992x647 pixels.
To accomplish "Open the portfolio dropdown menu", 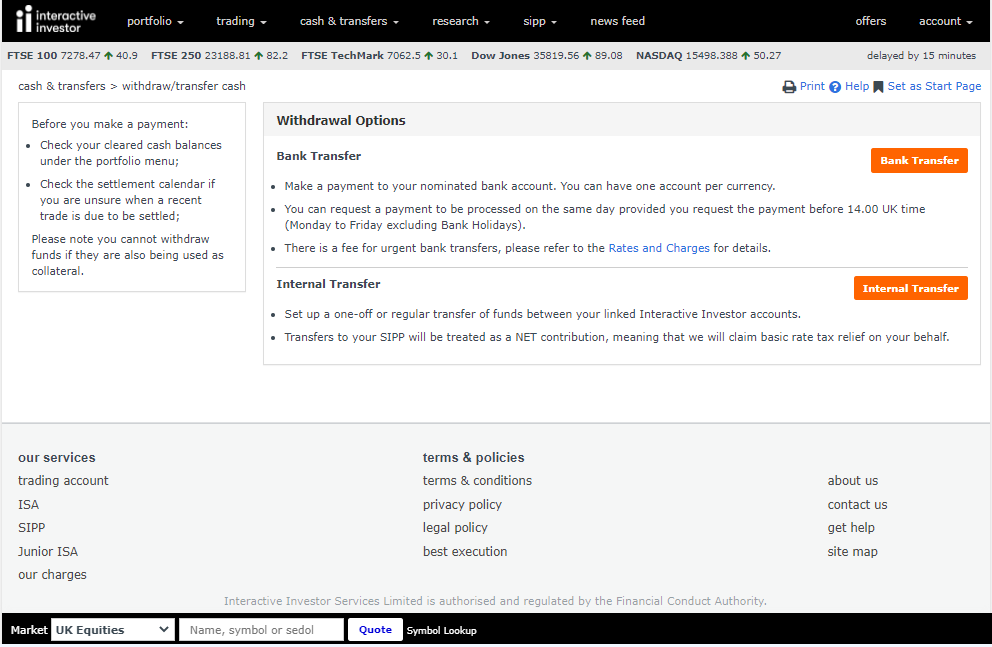I will tap(155, 21).
